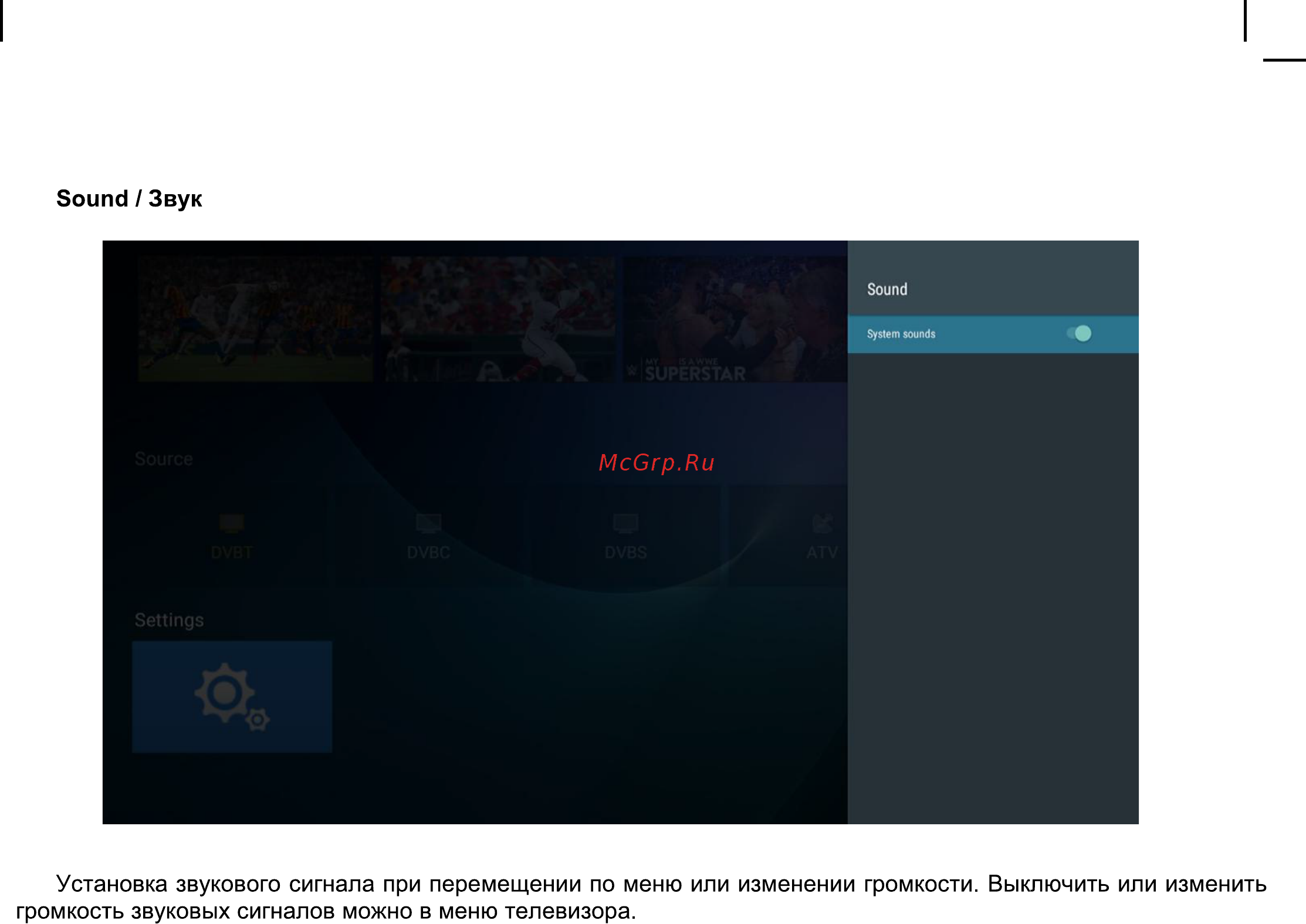Select the ATV source icon
The image size is (1306, 924).
(823, 522)
